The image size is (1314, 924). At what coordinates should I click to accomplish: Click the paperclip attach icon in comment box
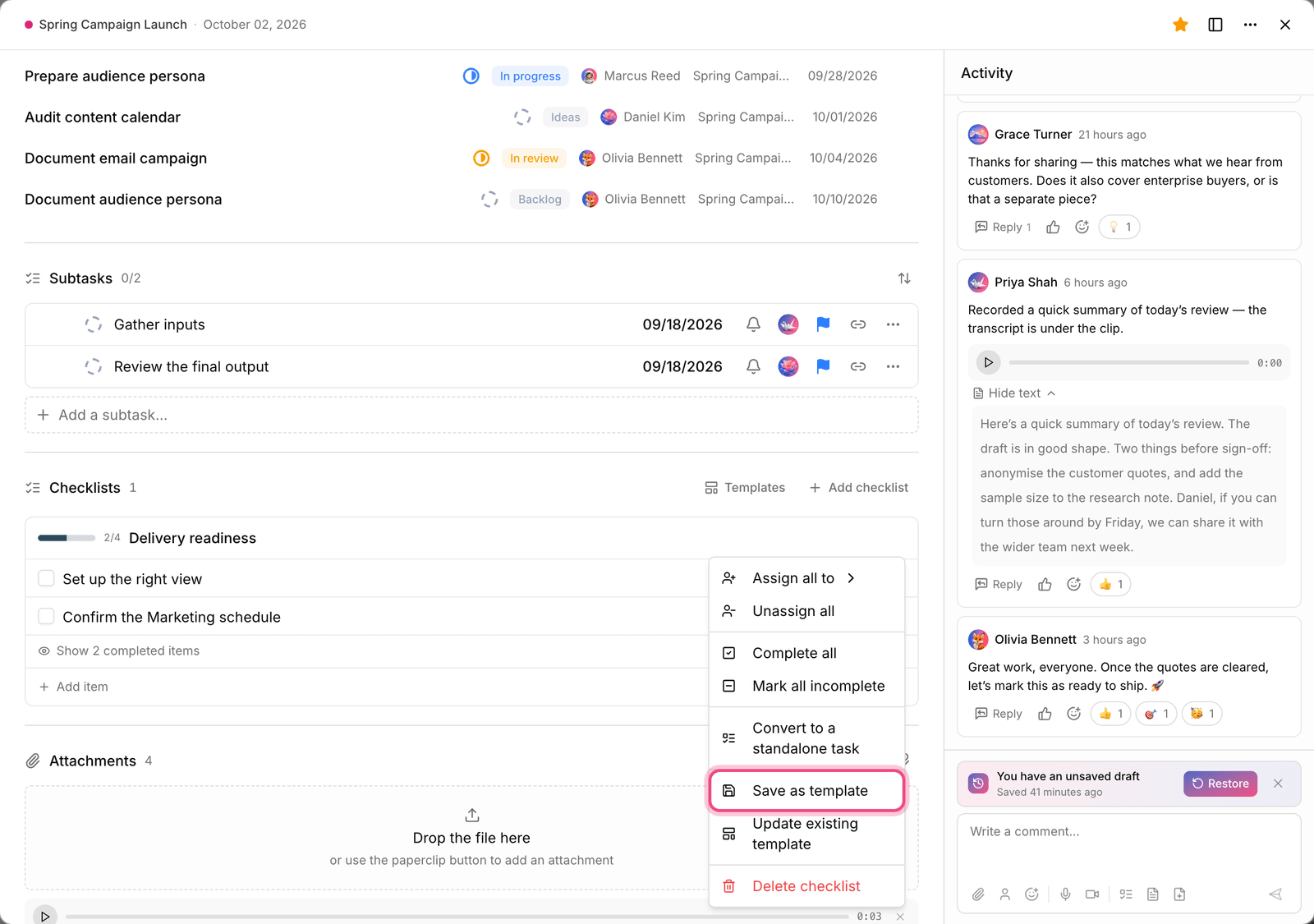point(978,894)
